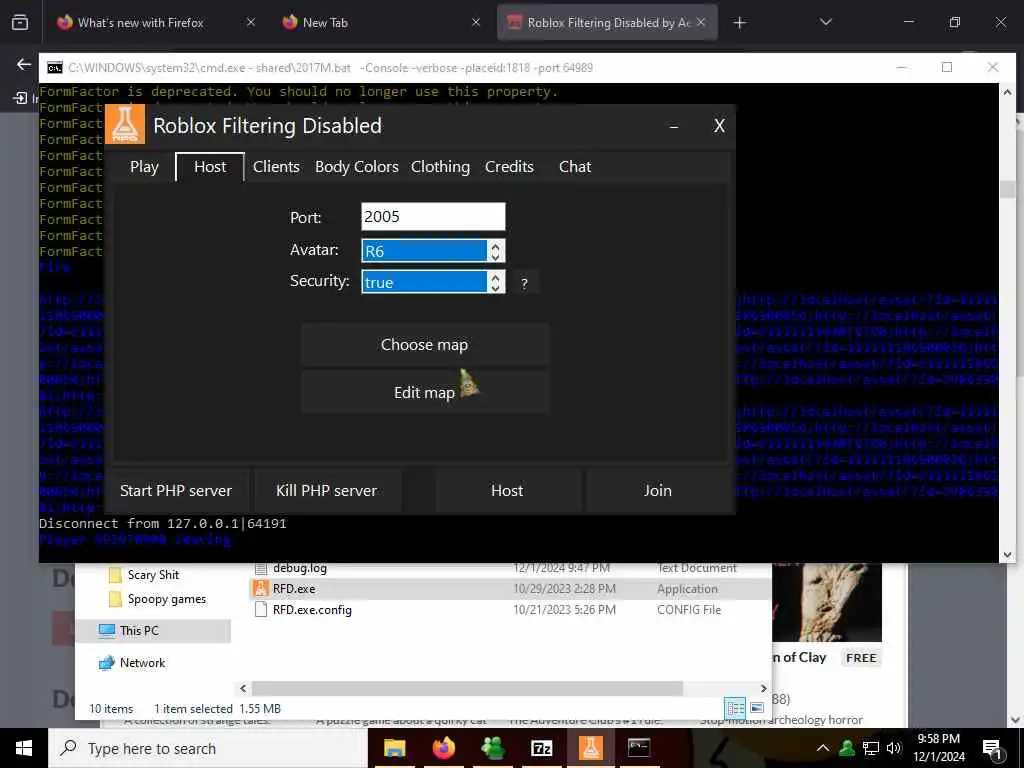This screenshot has width=1024, height=768.
Task: Open Firefox View icon at top left
Action: tap(20, 22)
